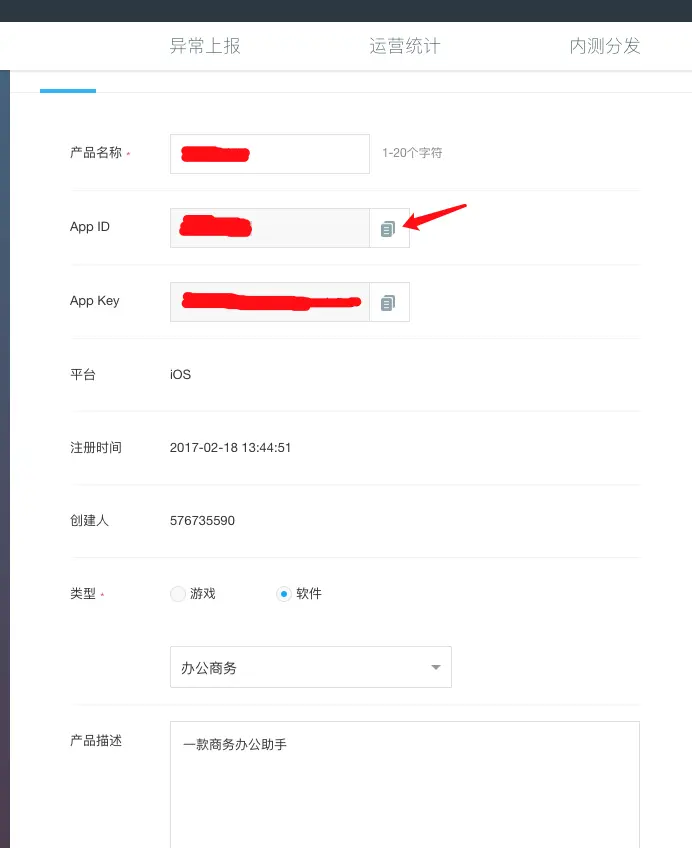Click the registration time 2017-02-18 13:44:51
Screen dimensions: 692x848
tap(230, 448)
